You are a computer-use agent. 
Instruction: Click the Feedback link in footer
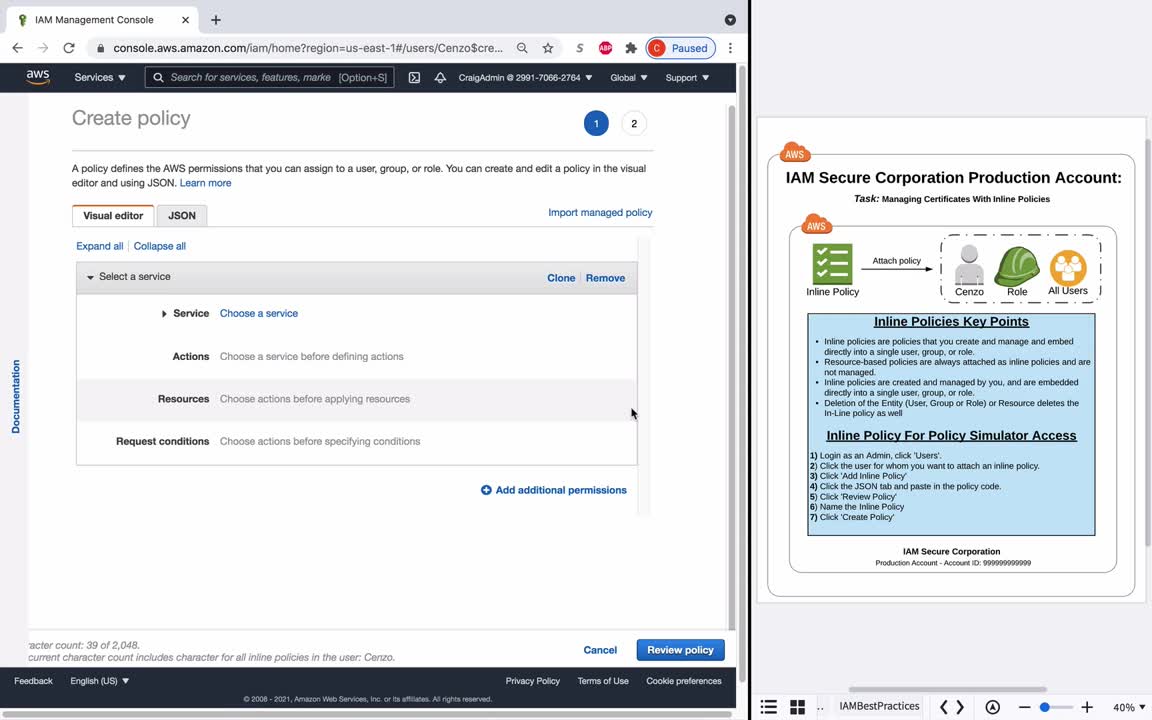click(x=34, y=681)
